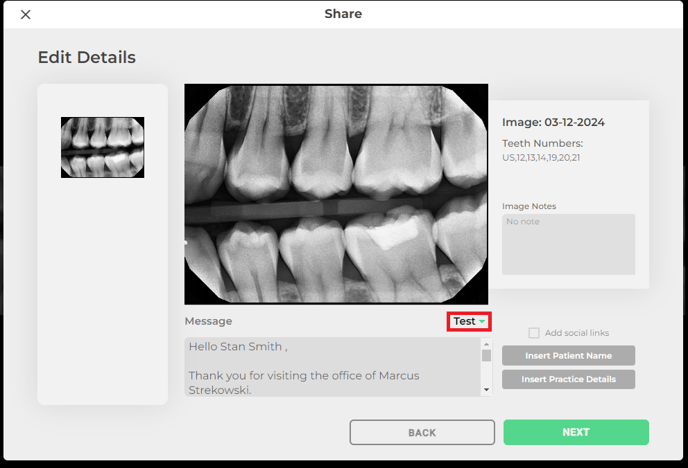
Task: Click the Image Notes label
Action: pyautogui.click(x=529, y=206)
